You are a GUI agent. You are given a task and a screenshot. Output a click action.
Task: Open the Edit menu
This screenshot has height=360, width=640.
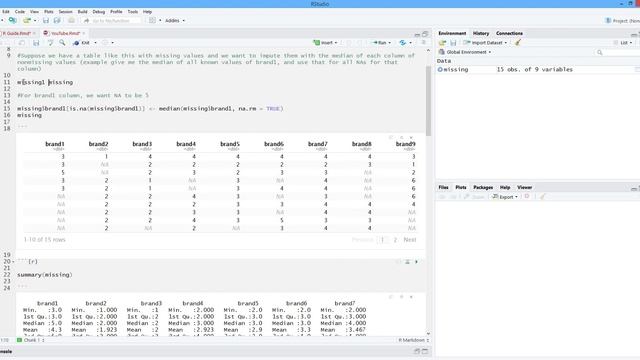(6, 12)
